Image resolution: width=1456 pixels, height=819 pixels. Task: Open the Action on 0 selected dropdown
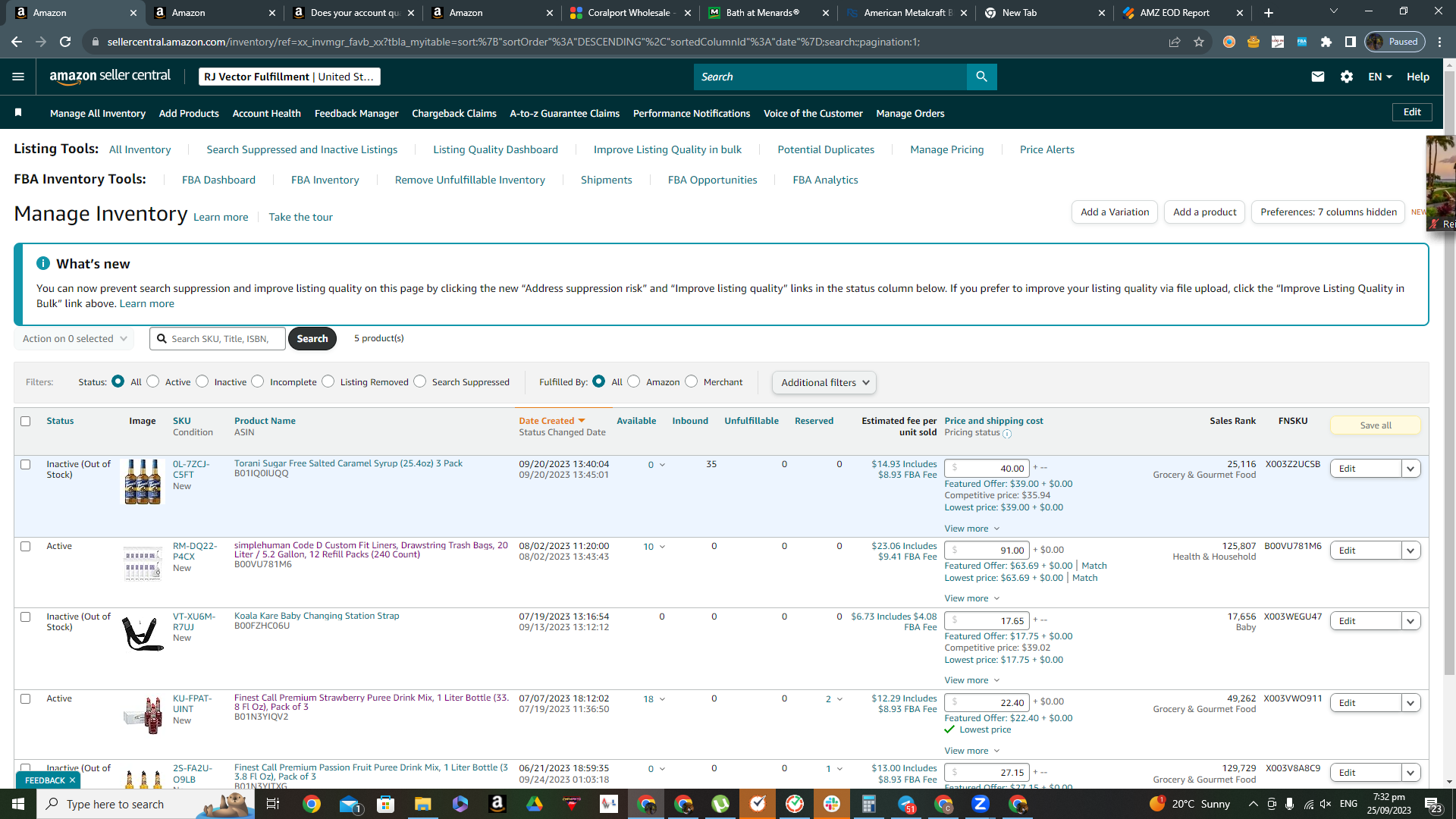tap(74, 338)
